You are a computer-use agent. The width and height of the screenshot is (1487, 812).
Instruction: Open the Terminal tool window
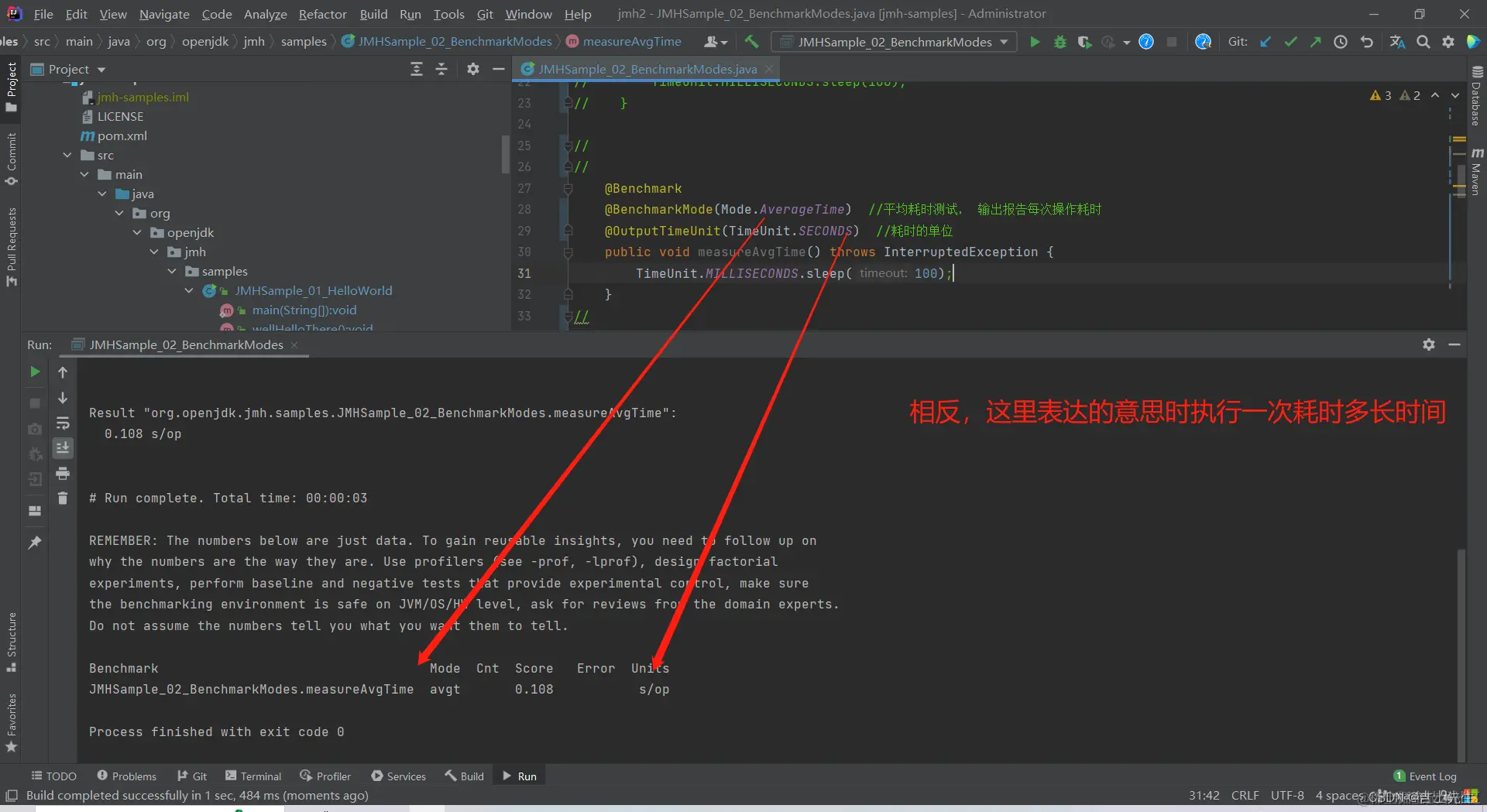tap(253, 776)
